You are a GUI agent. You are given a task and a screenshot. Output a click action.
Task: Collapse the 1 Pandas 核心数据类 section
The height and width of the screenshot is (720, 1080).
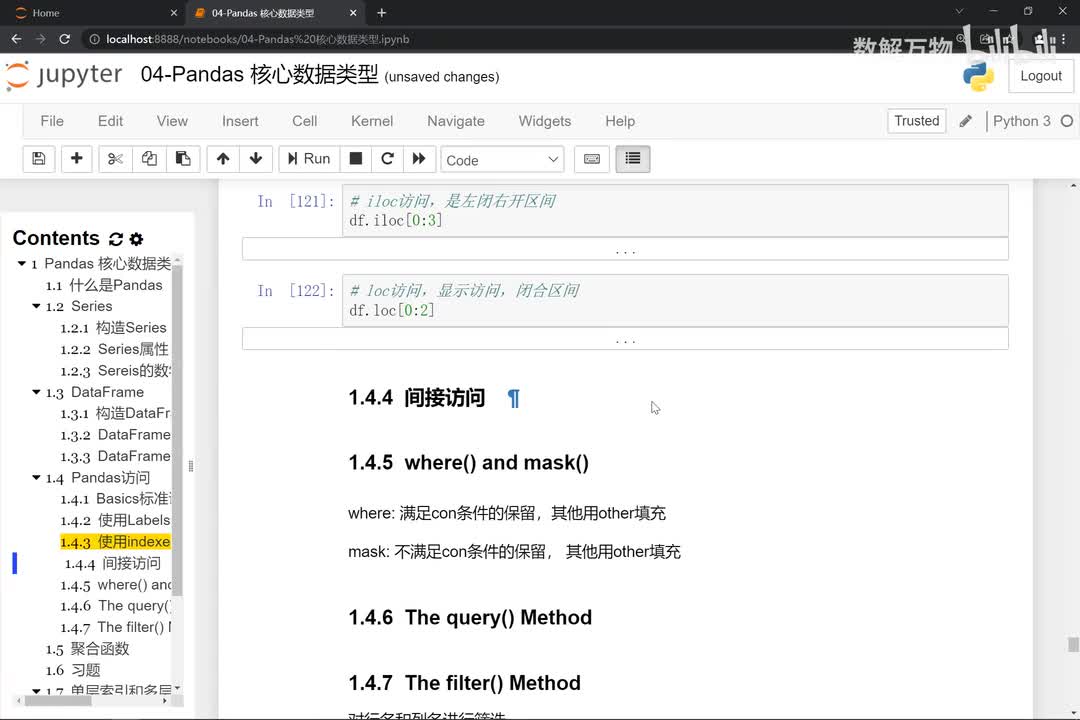(21, 264)
